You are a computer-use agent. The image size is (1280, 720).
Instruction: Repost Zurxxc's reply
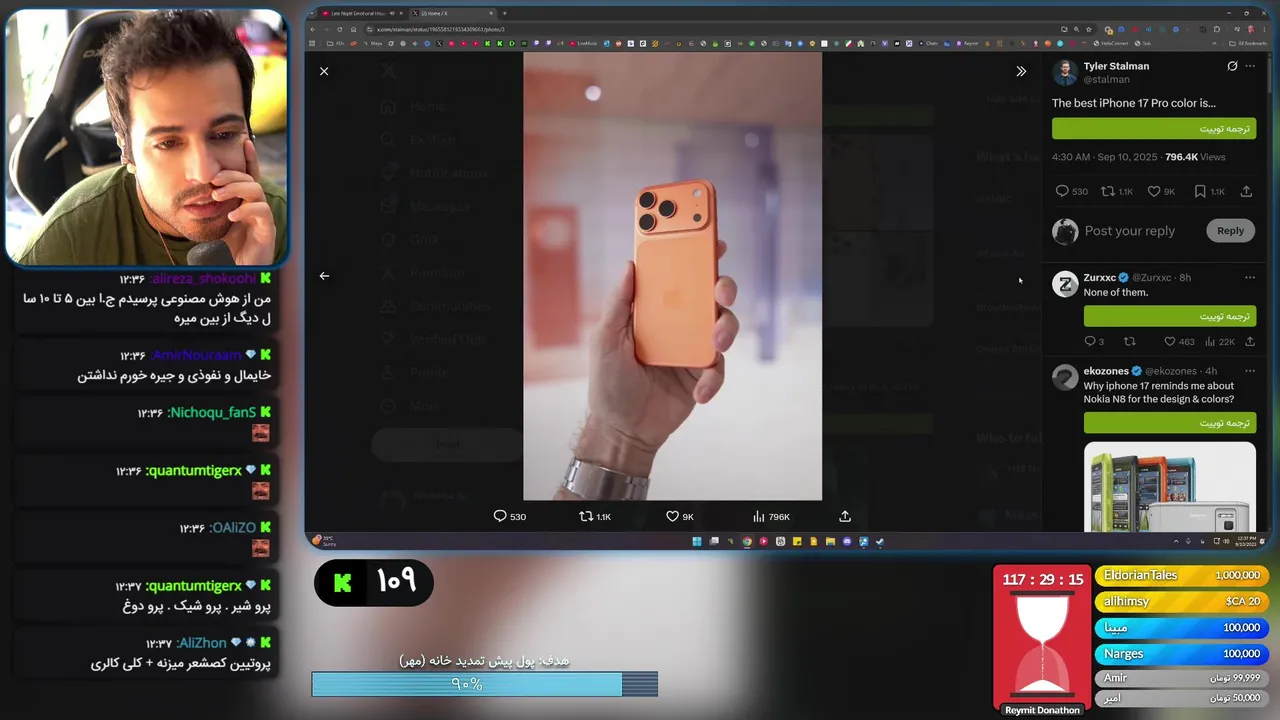tap(1130, 342)
